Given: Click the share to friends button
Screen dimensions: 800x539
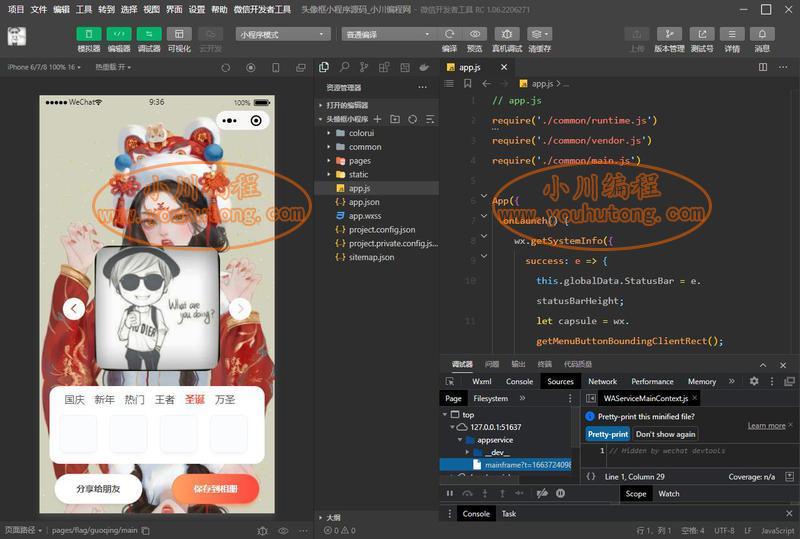Looking at the screenshot, I should tap(98, 489).
